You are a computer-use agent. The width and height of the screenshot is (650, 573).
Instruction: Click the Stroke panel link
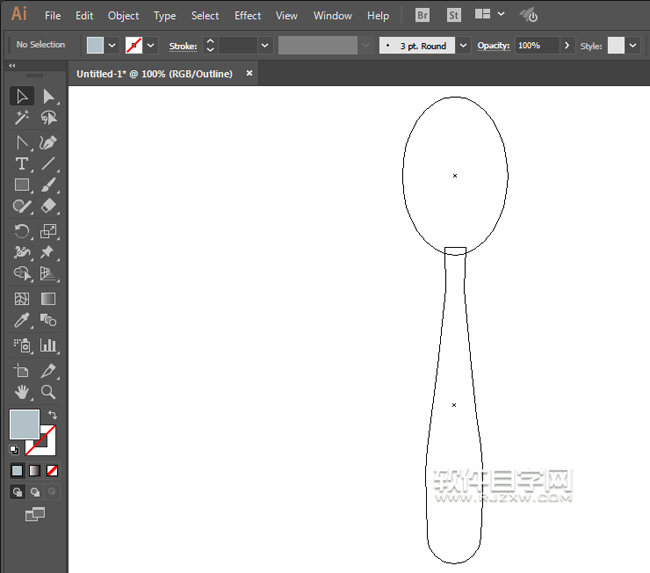[x=182, y=45]
